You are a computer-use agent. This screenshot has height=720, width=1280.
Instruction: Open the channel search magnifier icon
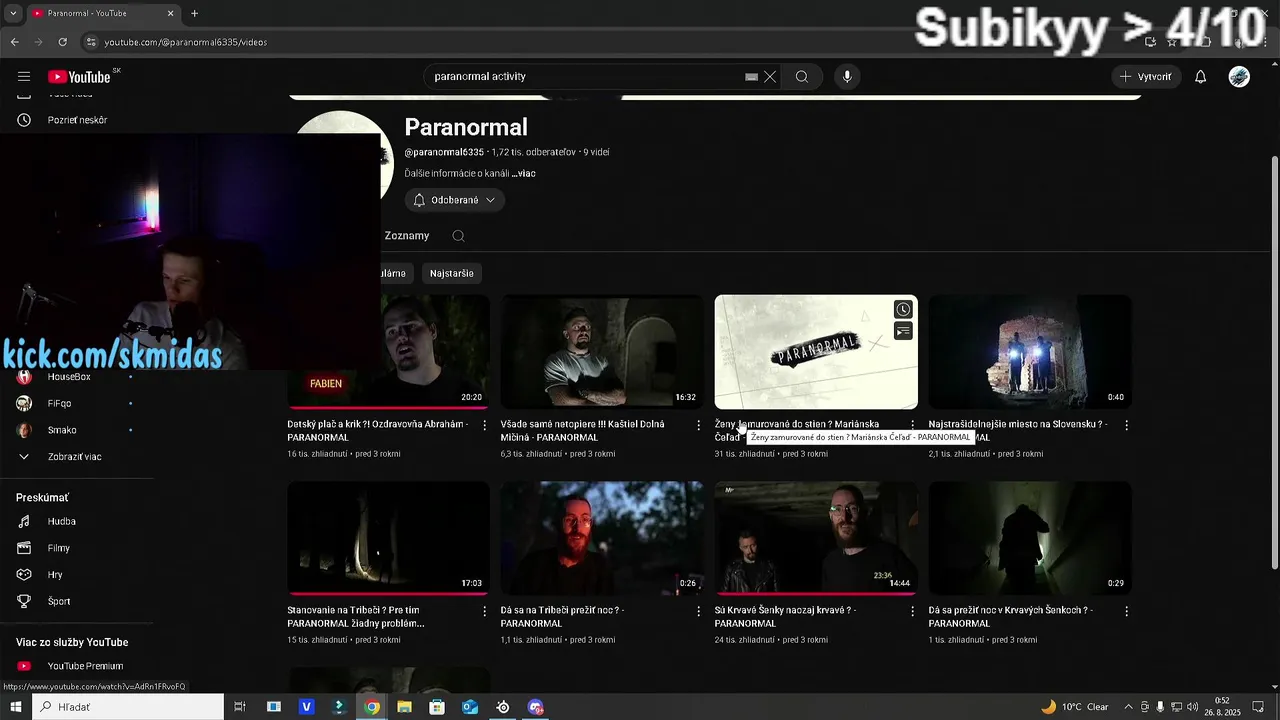tap(458, 236)
